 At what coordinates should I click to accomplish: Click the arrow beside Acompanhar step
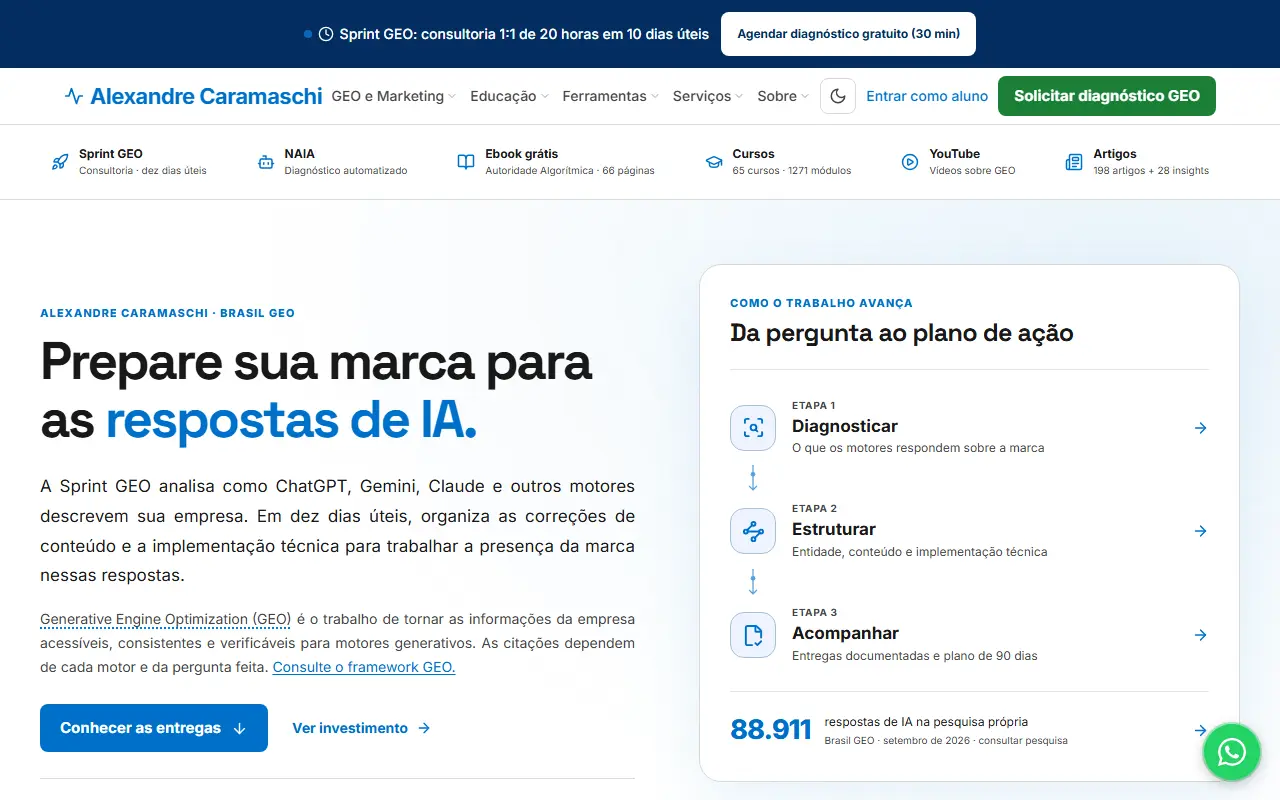[x=1201, y=635]
